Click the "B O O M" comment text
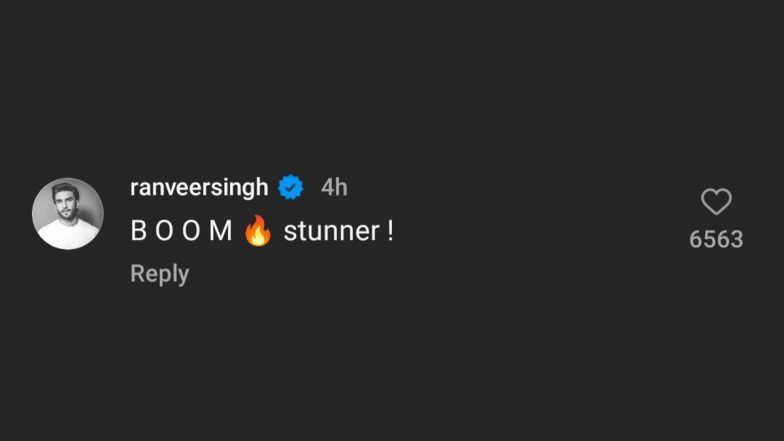This screenshot has width=784, height=441. [x=181, y=231]
